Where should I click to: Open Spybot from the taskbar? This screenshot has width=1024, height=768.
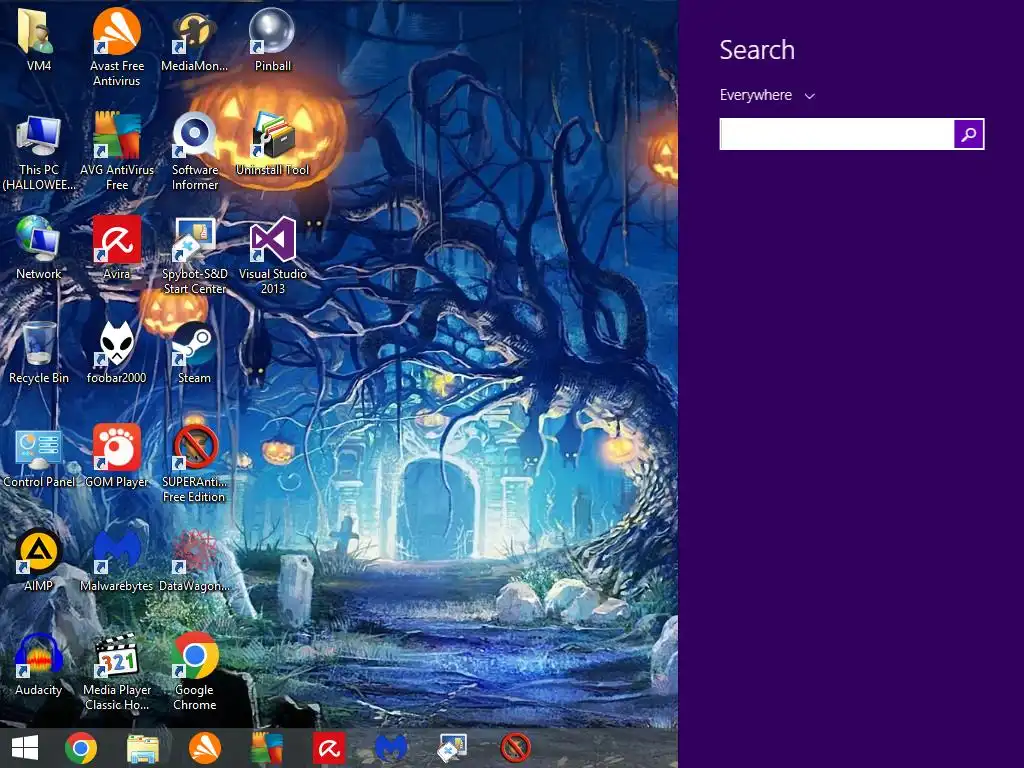(x=452, y=748)
